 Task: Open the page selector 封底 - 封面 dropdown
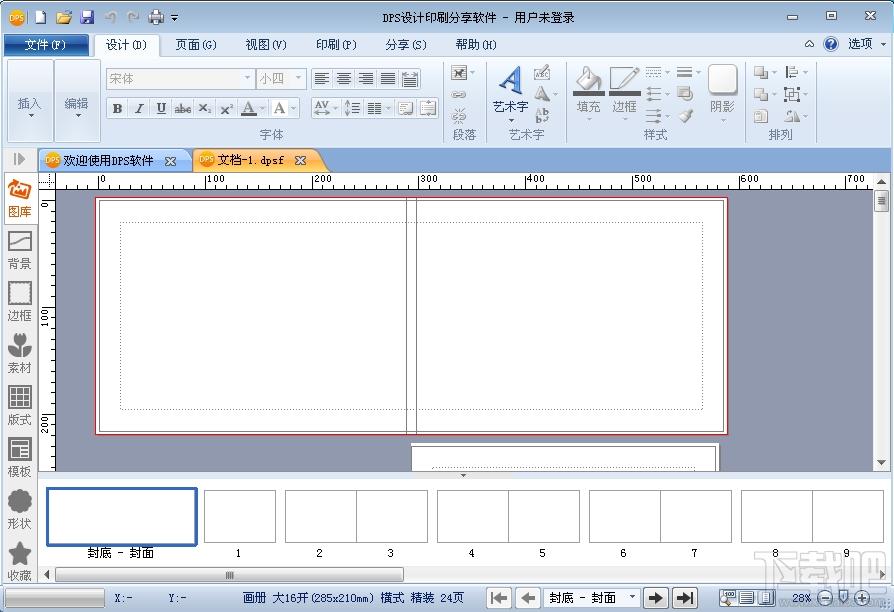pyautogui.click(x=631, y=597)
